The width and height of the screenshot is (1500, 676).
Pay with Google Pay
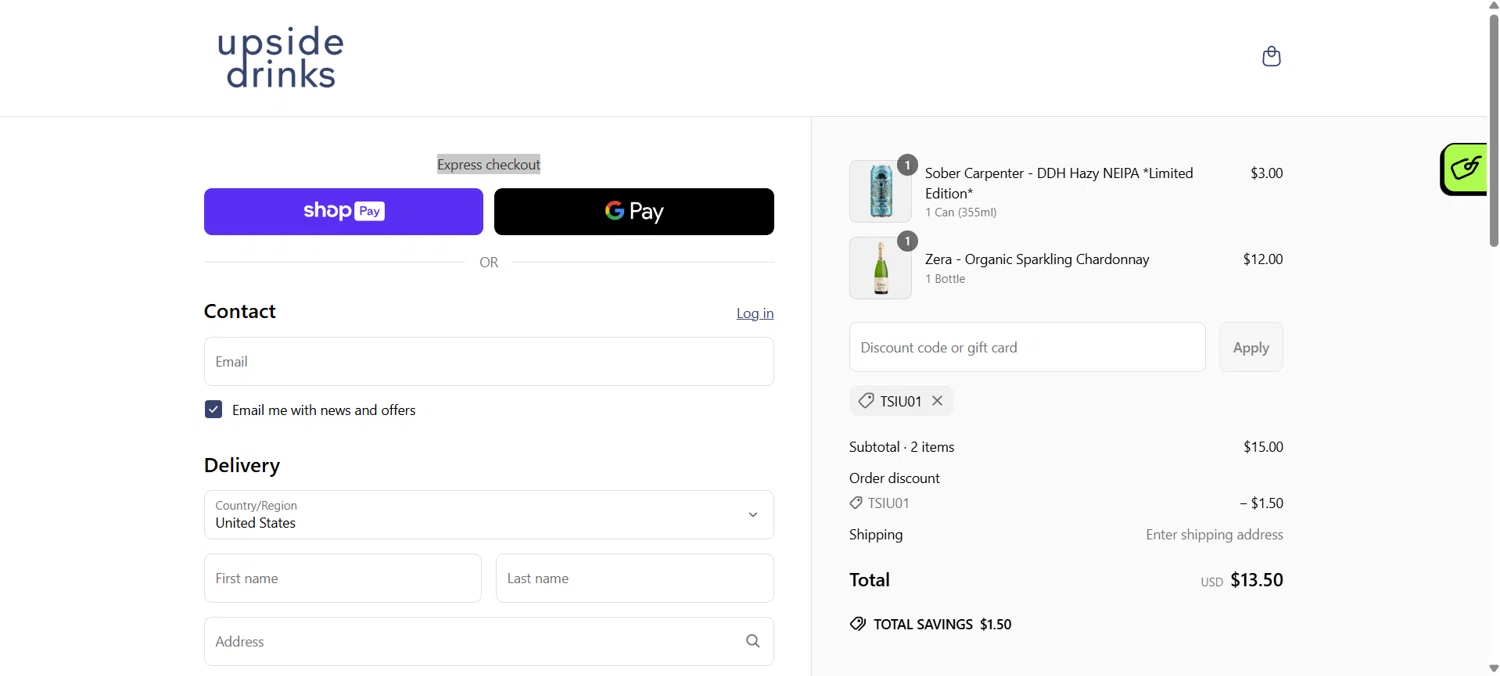point(634,212)
